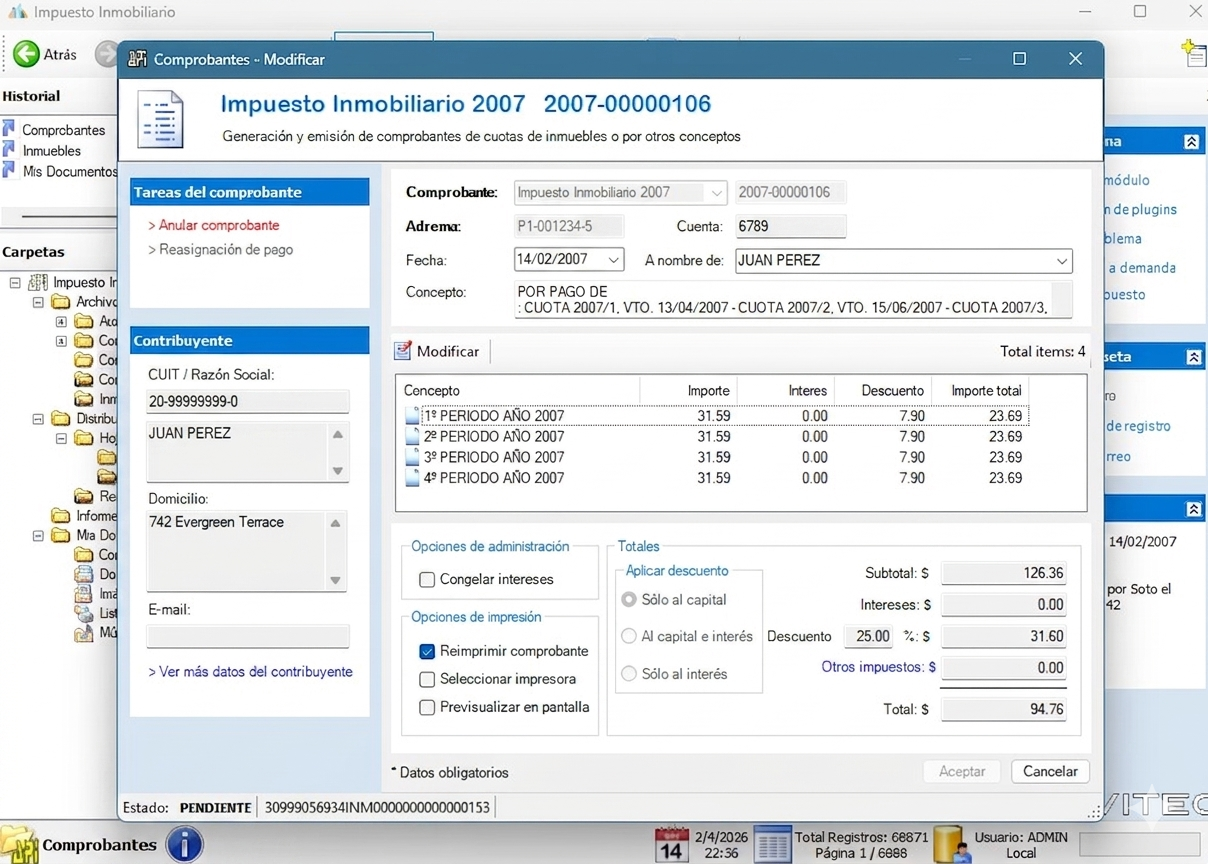Sort the items table by the Importe total column header

[x=980, y=390]
